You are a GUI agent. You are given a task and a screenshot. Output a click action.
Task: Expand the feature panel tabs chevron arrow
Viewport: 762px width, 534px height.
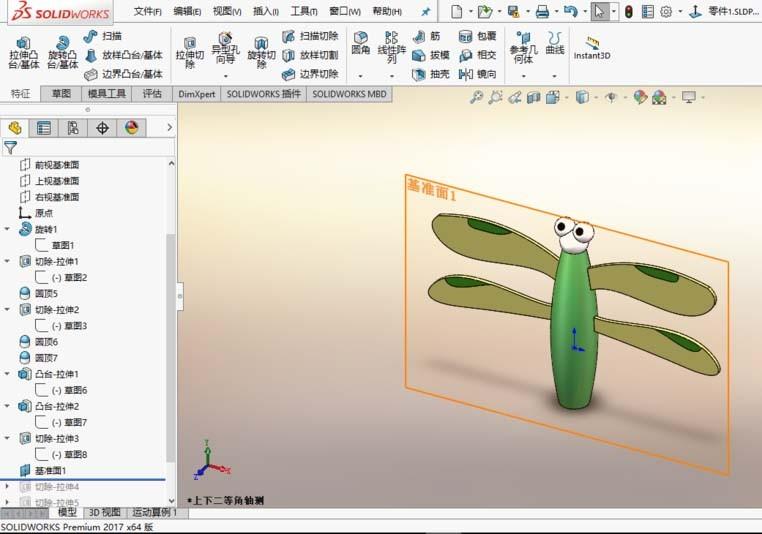click(169, 127)
